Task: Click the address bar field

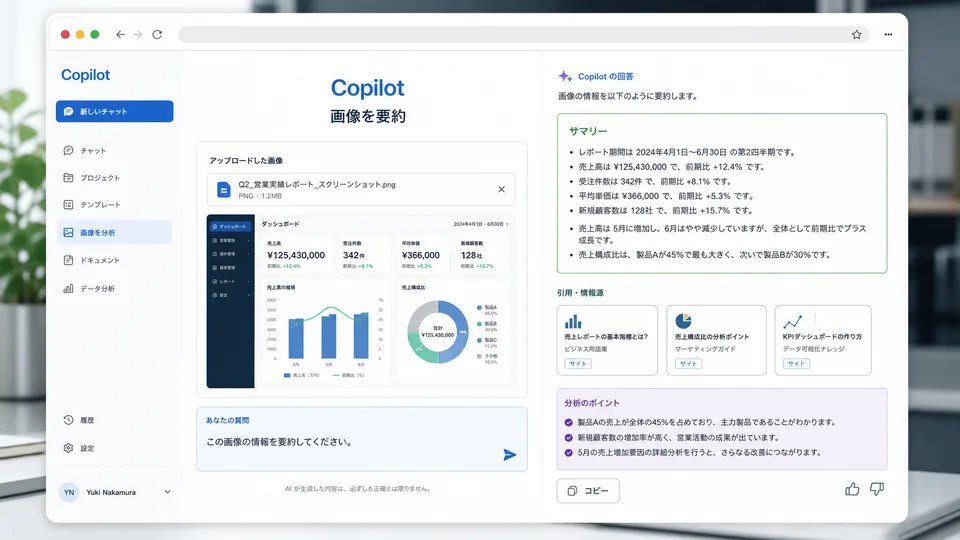Action: (523, 35)
